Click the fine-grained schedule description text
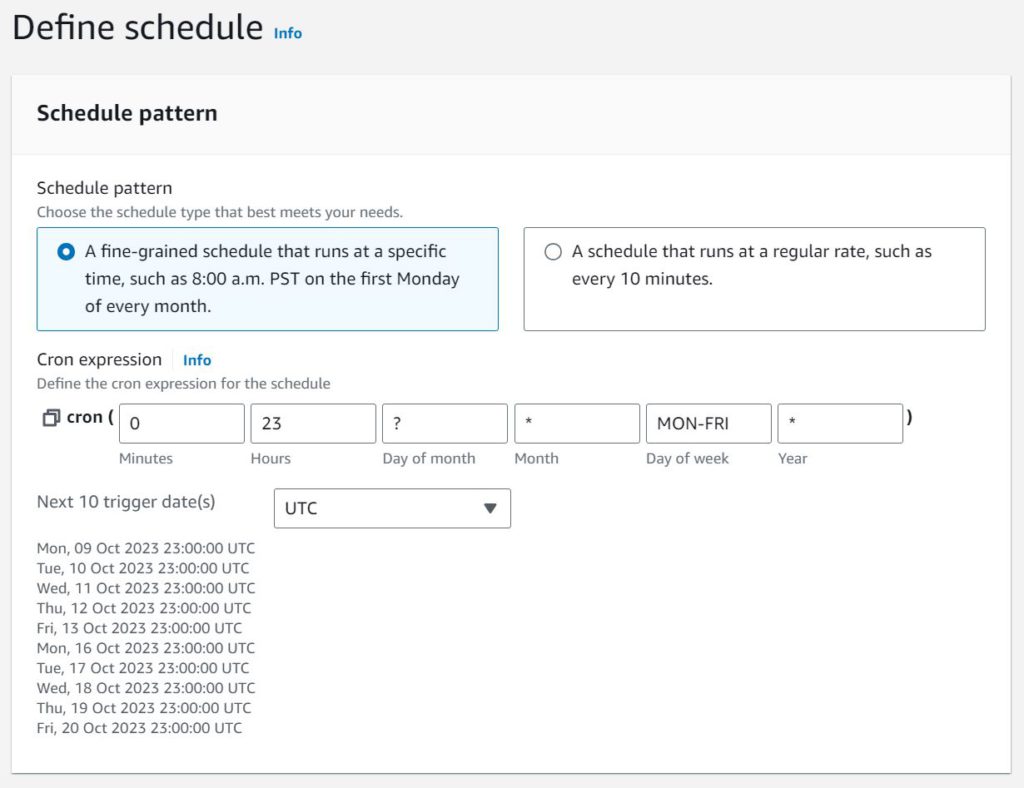1024x788 pixels. pos(272,279)
